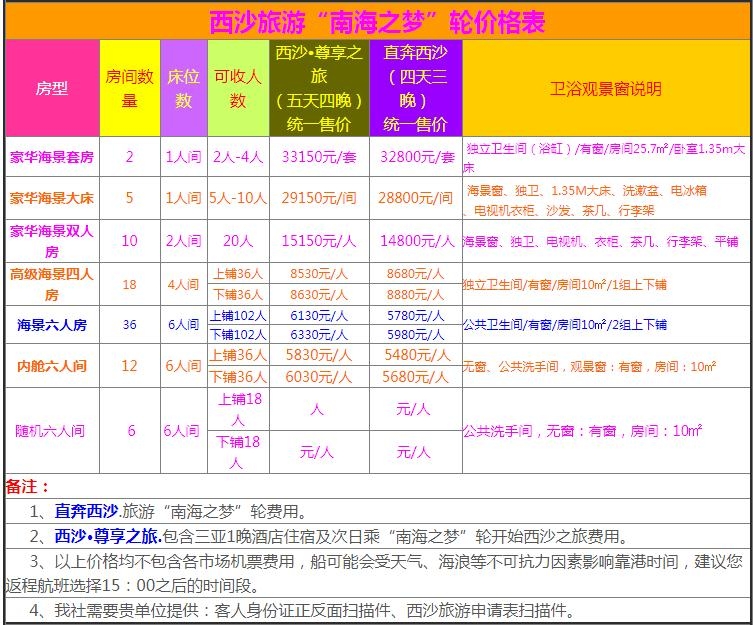Select the price 8880元/人
This screenshot has height=625, width=754.
click(x=415, y=294)
